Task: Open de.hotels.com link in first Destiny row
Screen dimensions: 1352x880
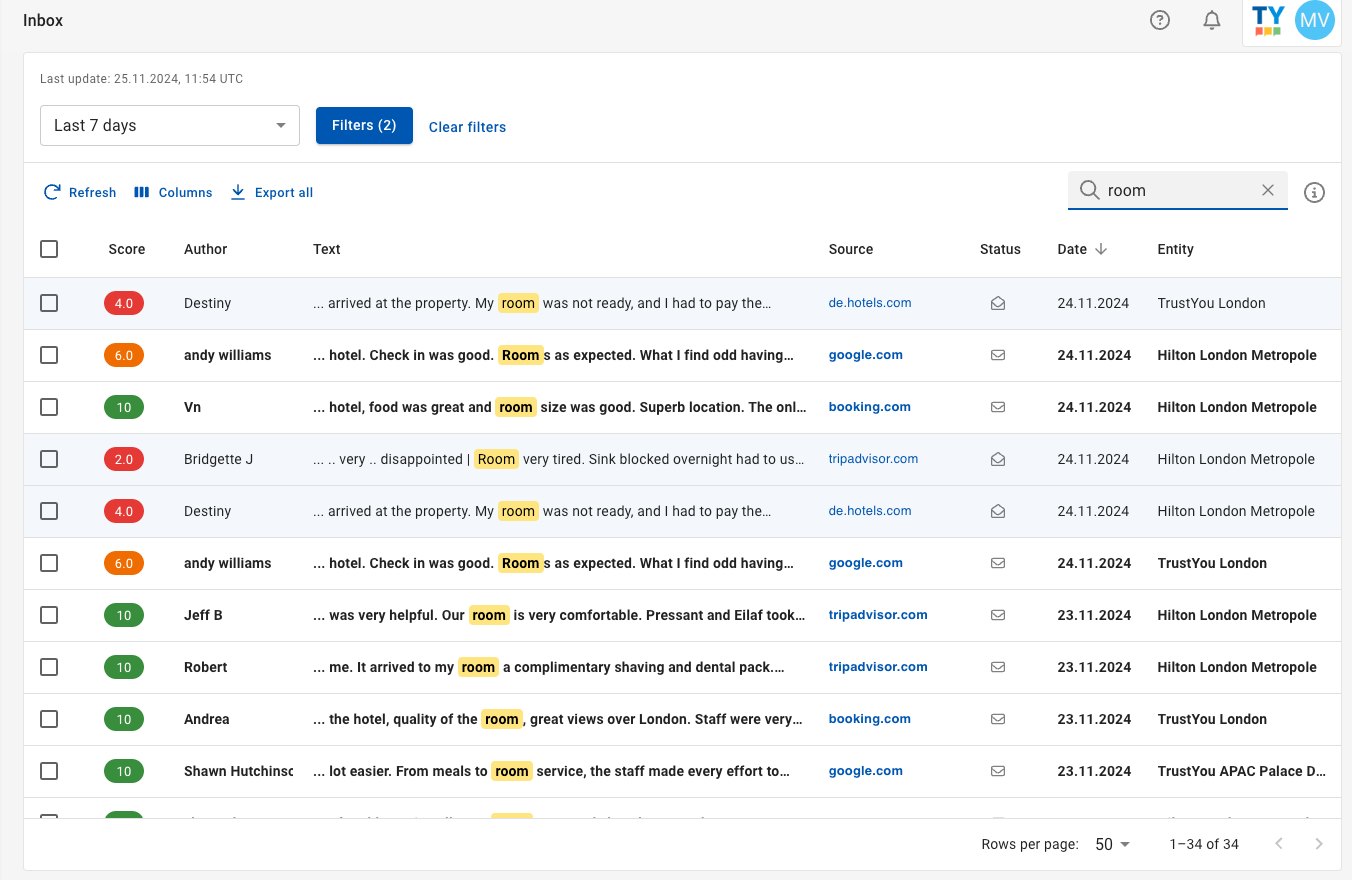Action: tap(870, 303)
